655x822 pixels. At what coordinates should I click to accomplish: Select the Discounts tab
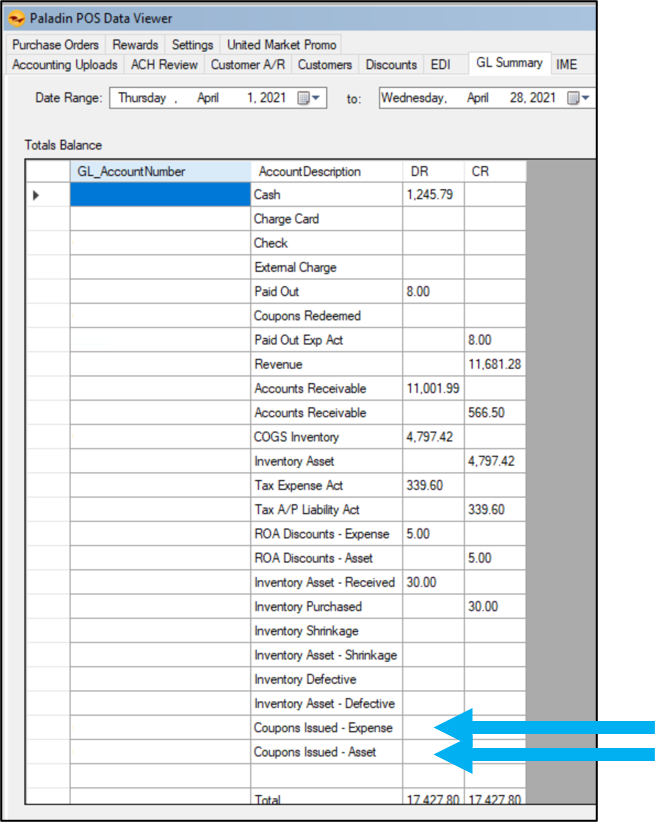(391, 64)
